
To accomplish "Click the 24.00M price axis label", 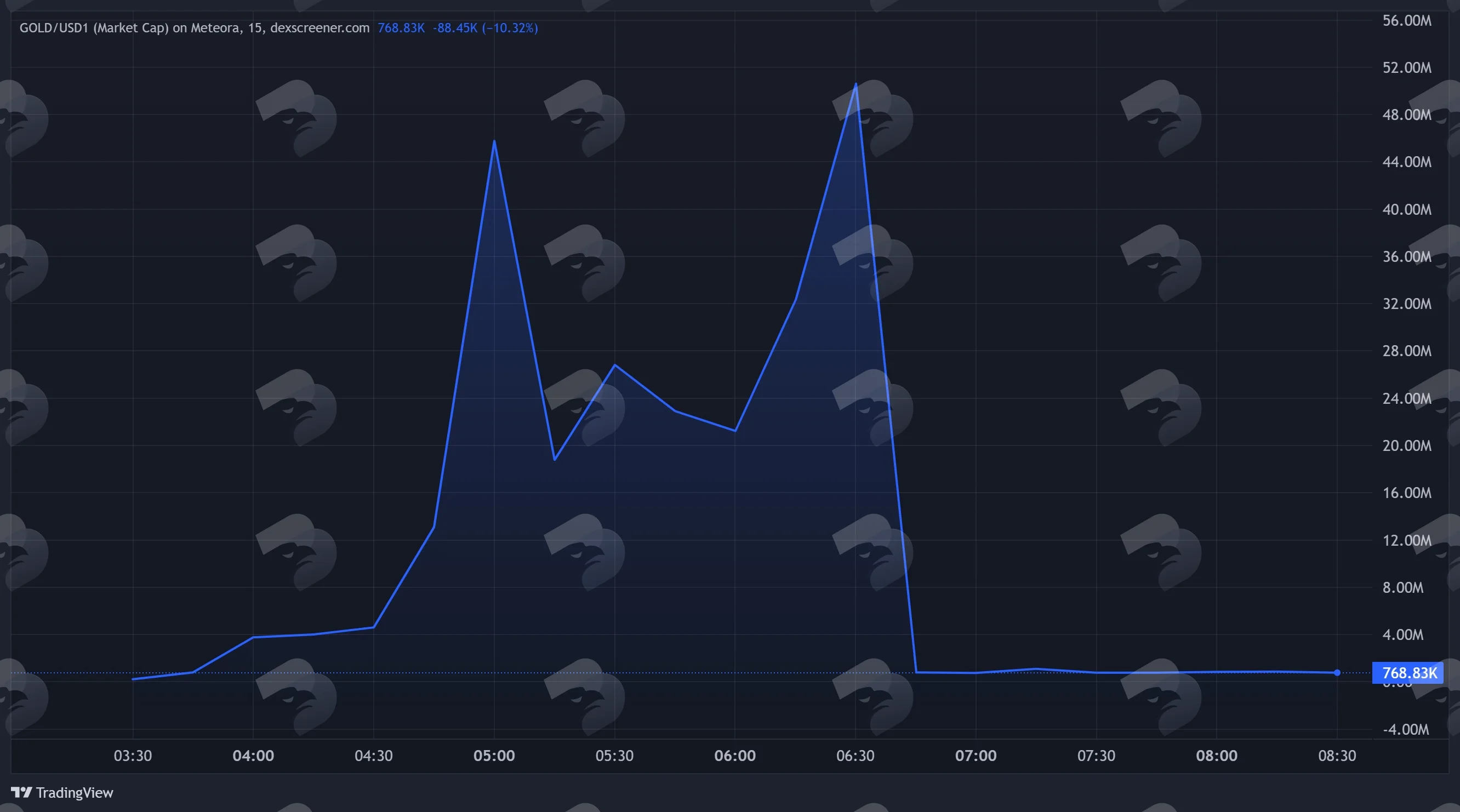I will pos(1407,398).
